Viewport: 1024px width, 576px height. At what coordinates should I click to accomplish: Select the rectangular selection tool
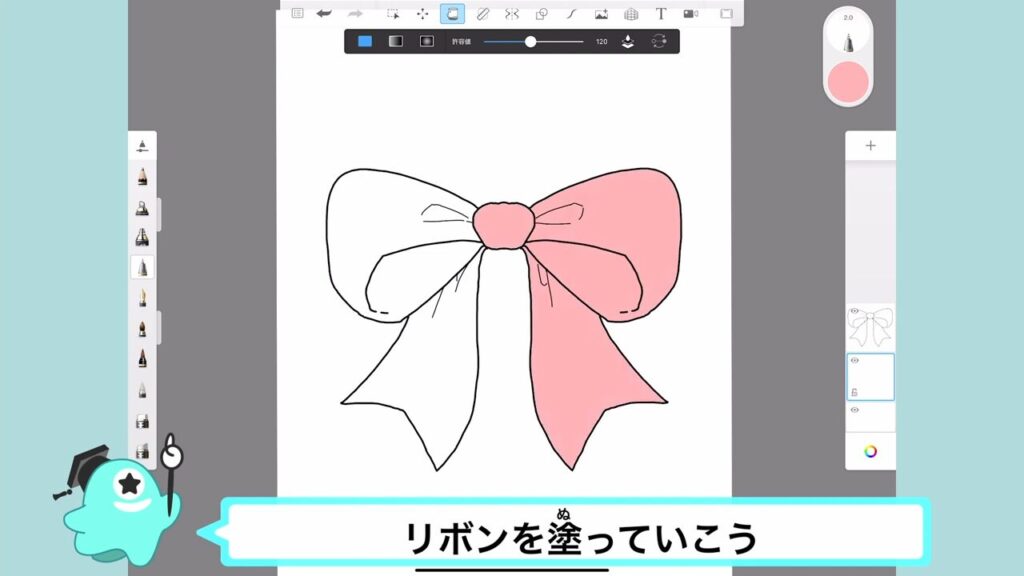click(x=393, y=14)
